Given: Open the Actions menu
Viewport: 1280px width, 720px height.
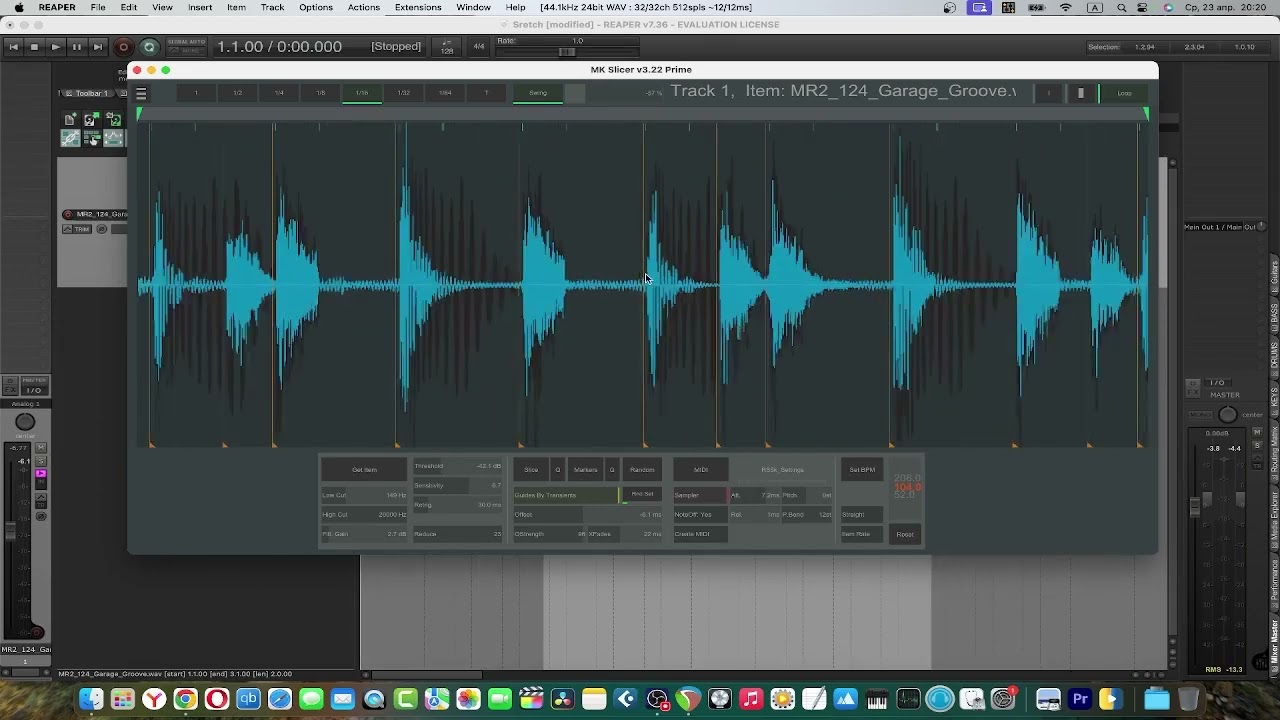Looking at the screenshot, I should pyautogui.click(x=363, y=7).
